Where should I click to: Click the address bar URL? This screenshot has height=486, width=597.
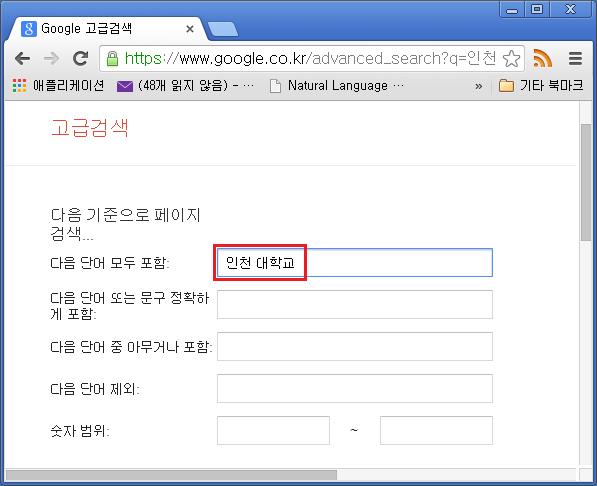(x=310, y=59)
